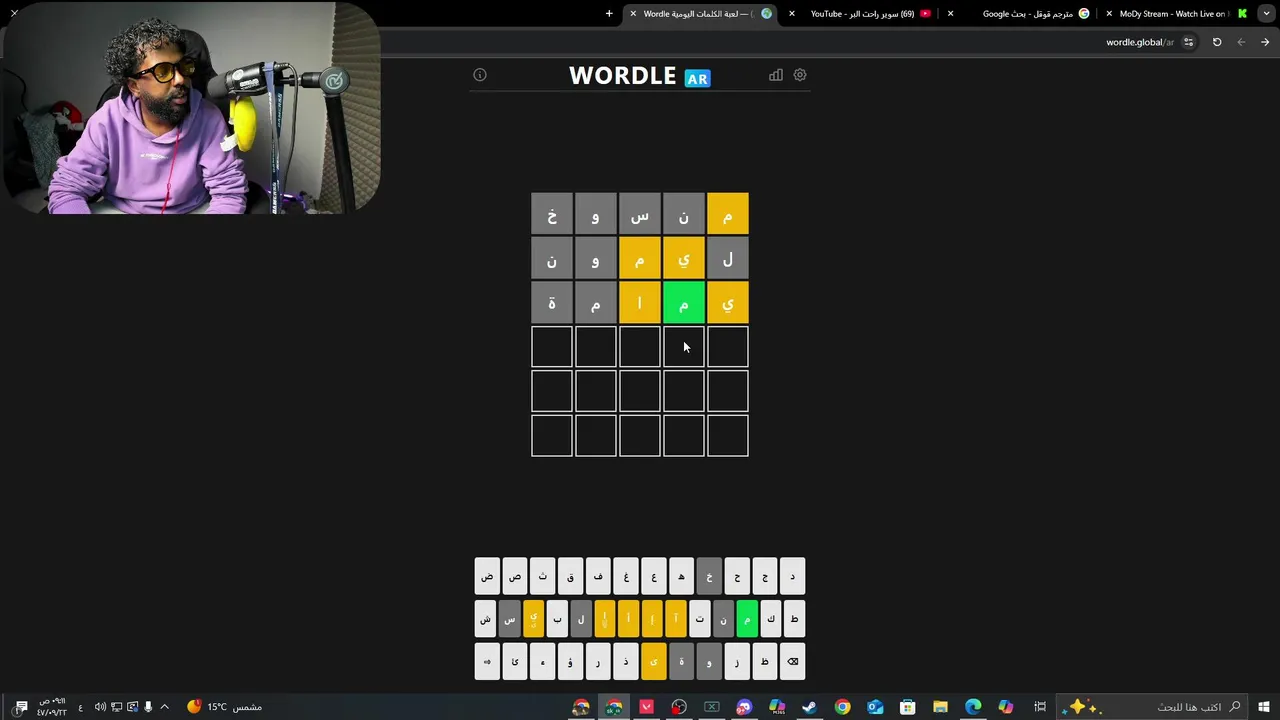This screenshot has width=1280, height=720.
Task: Tap the غ key on keyboard
Action: click(x=626, y=576)
